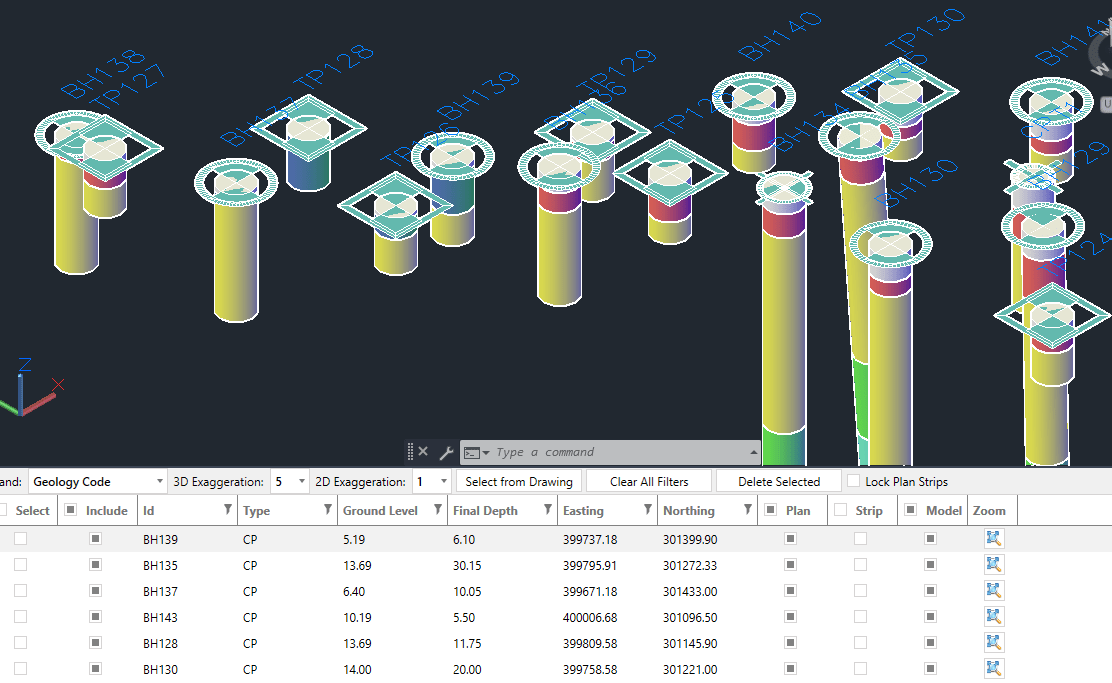Filter the Id column with its funnel icon
The width and height of the screenshot is (1112, 683).
point(228,509)
